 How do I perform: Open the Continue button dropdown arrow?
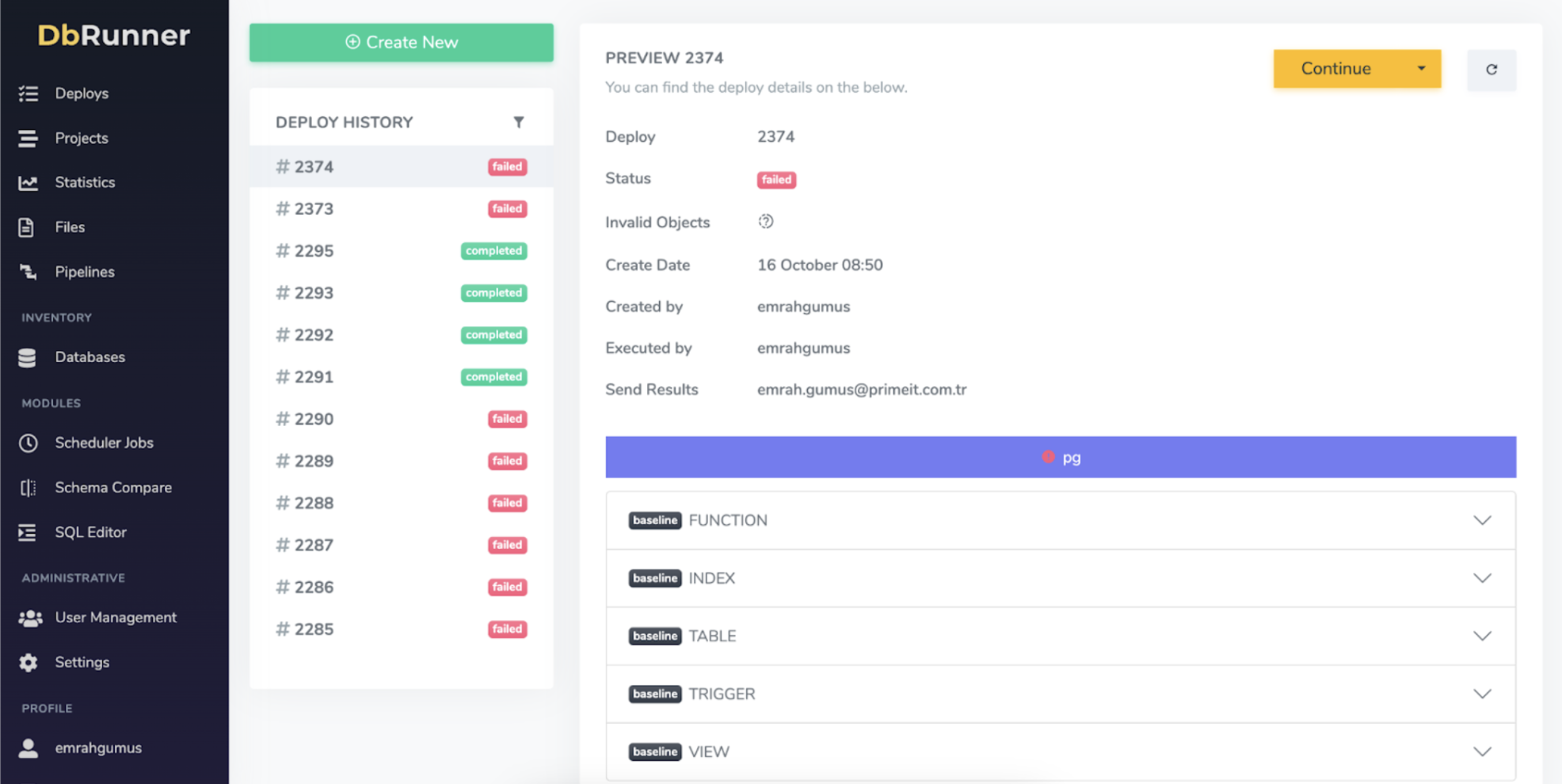point(1421,69)
